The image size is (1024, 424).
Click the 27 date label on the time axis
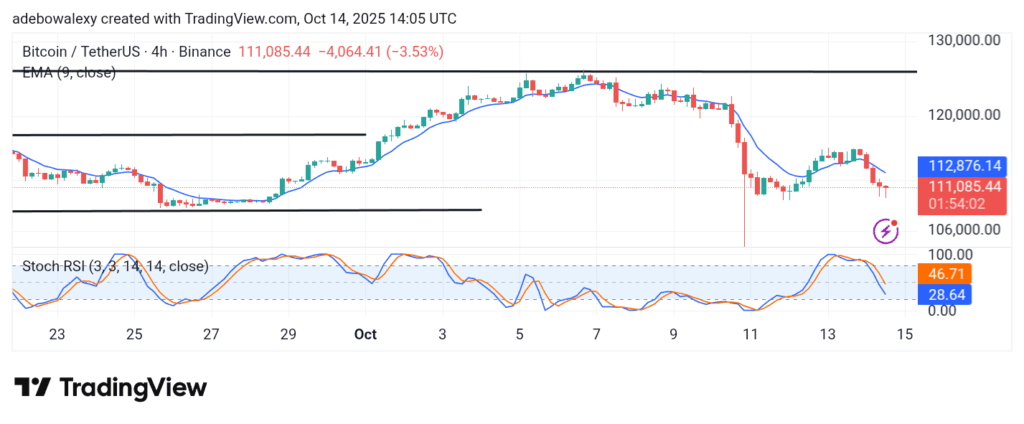[x=211, y=334]
